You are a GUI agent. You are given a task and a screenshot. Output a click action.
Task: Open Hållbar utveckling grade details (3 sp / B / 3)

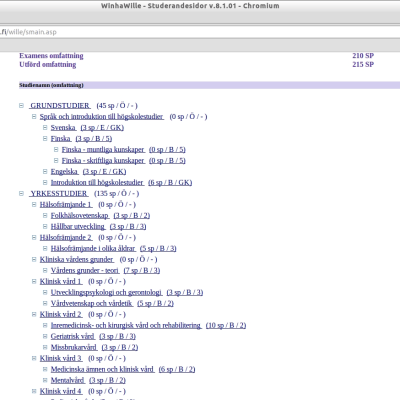tap(128, 227)
